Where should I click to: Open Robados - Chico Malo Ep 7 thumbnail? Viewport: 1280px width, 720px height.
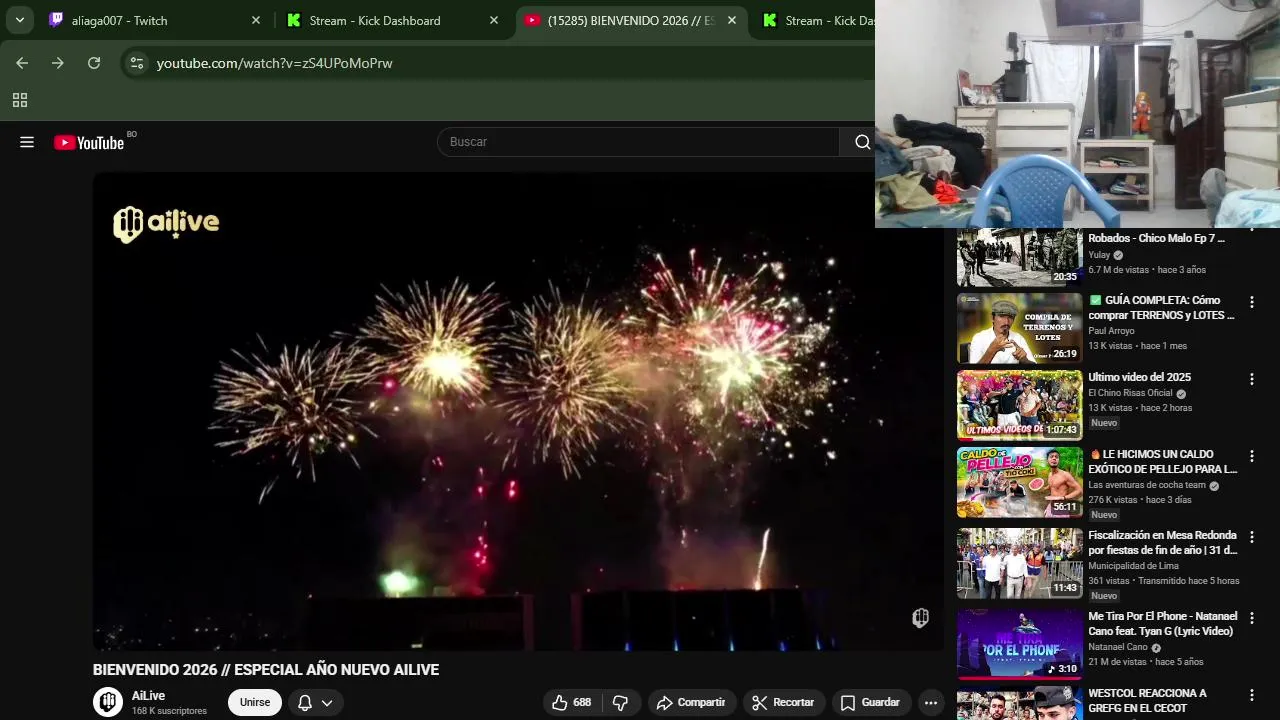(x=1019, y=258)
